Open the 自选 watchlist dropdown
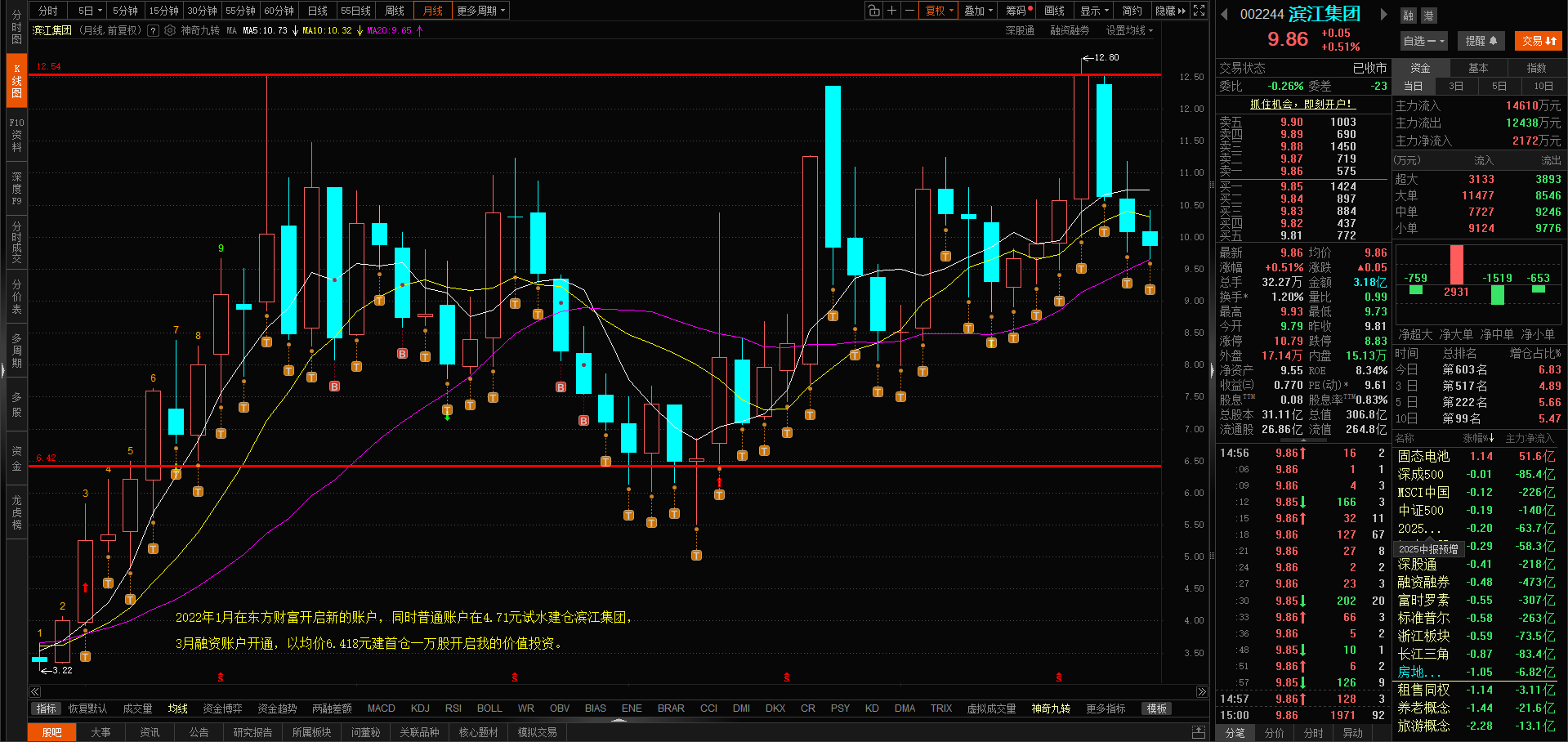 1423,41
